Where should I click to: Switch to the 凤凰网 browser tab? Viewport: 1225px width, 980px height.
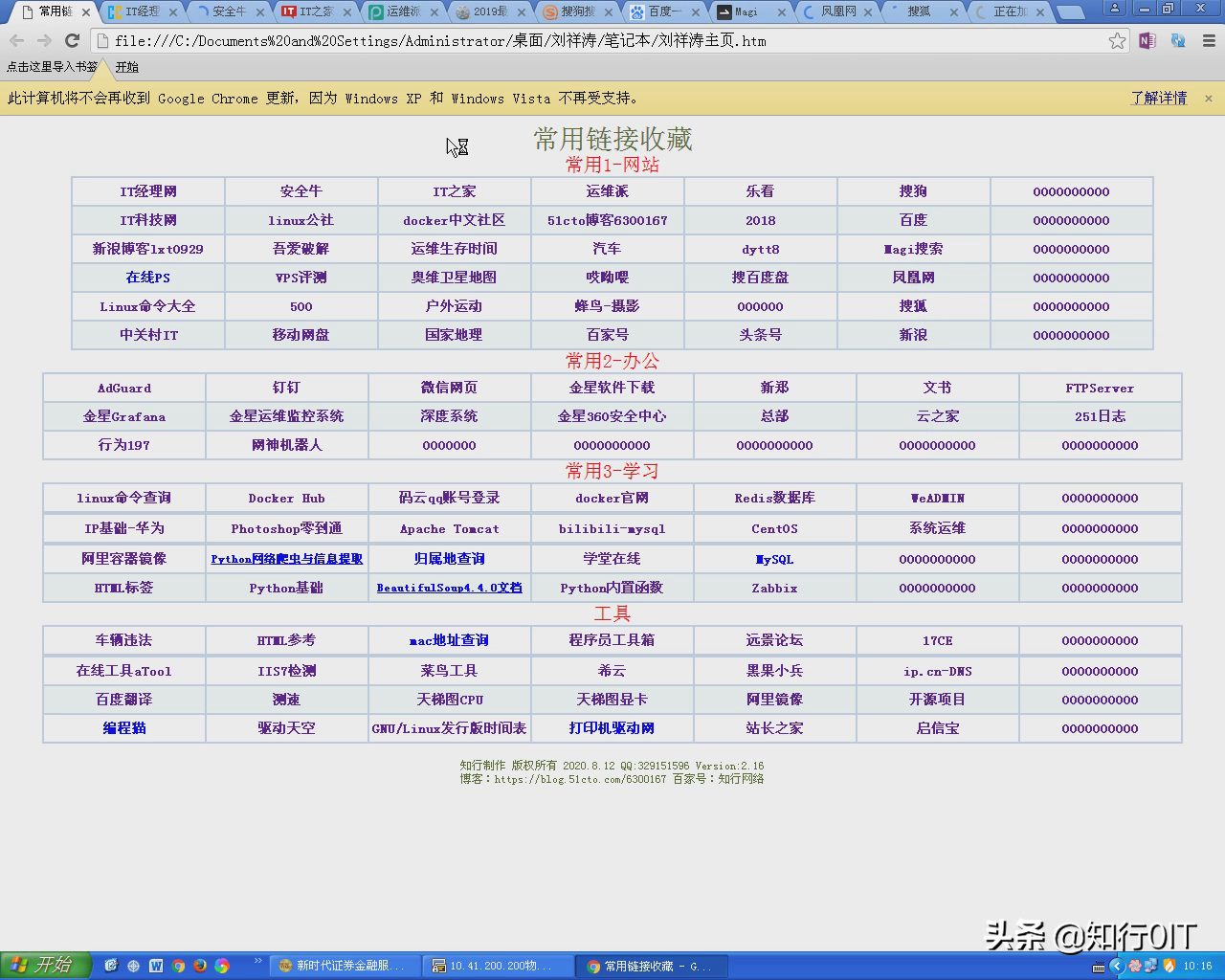pyautogui.click(x=838, y=12)
